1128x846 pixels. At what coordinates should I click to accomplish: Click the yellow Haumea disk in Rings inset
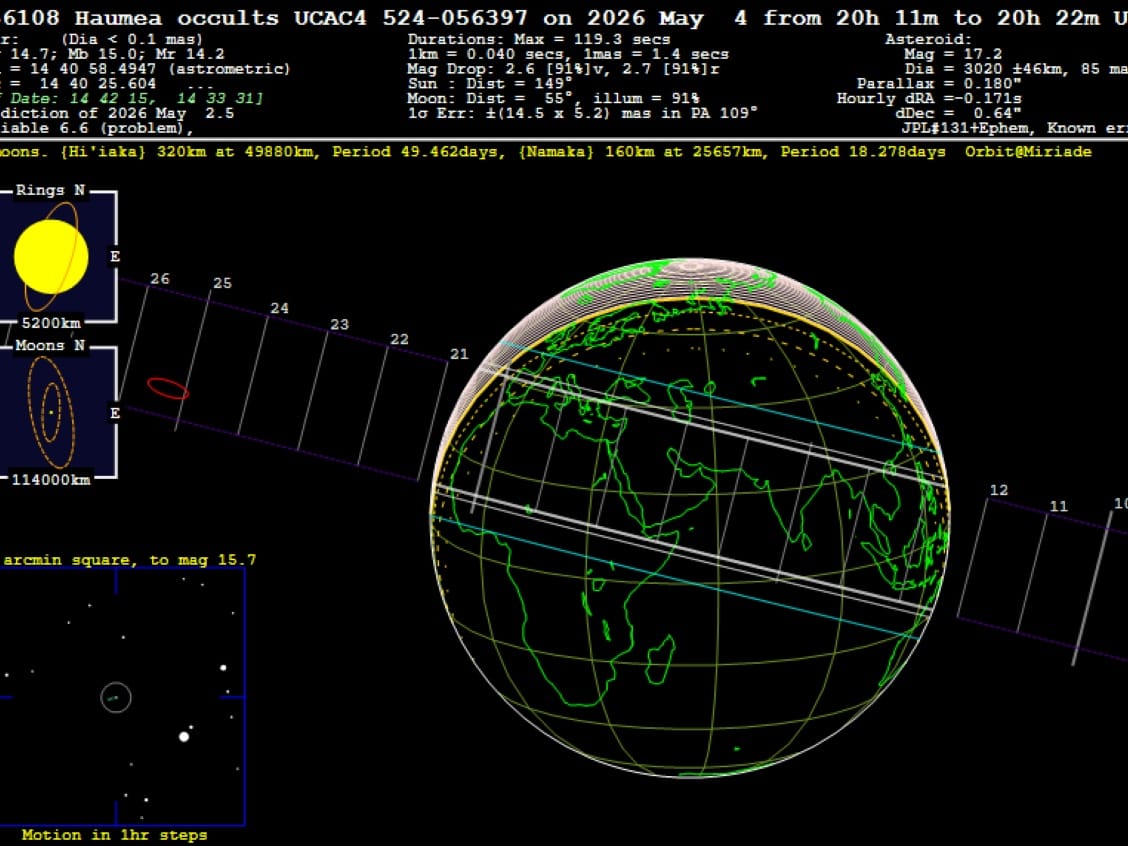click(x=51, y=257)
